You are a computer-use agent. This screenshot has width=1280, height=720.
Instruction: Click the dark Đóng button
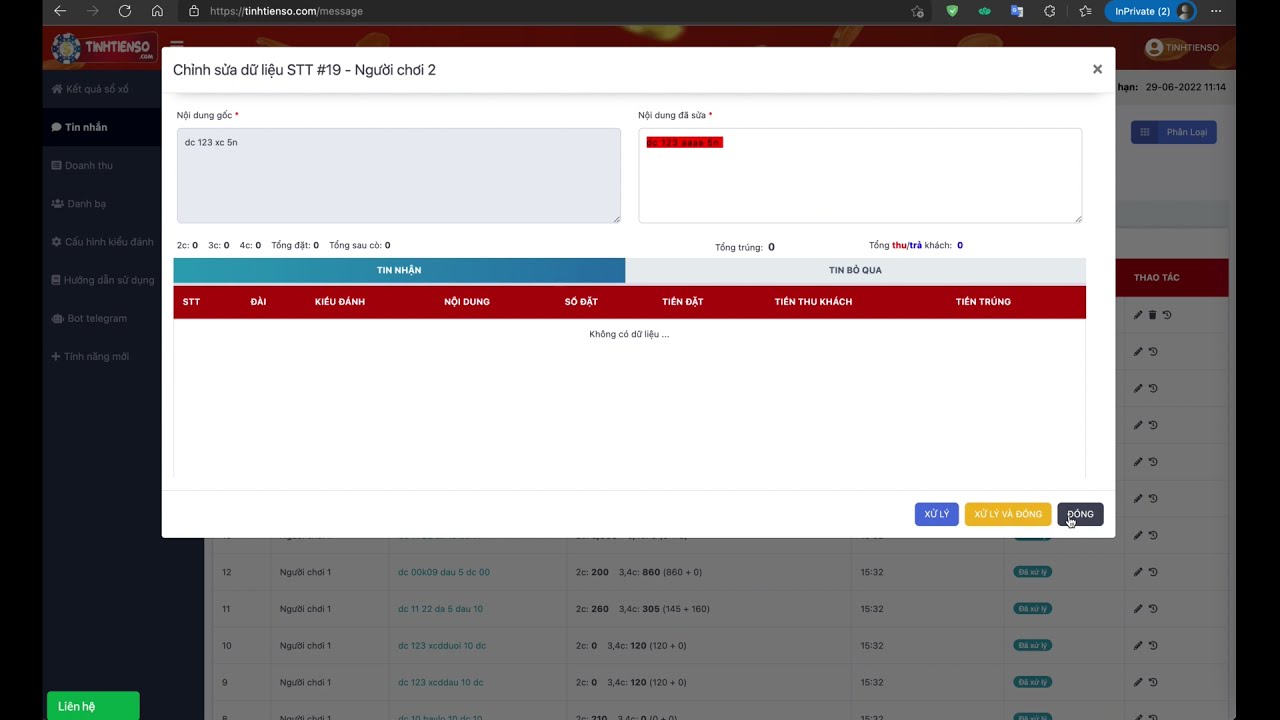1080,514
